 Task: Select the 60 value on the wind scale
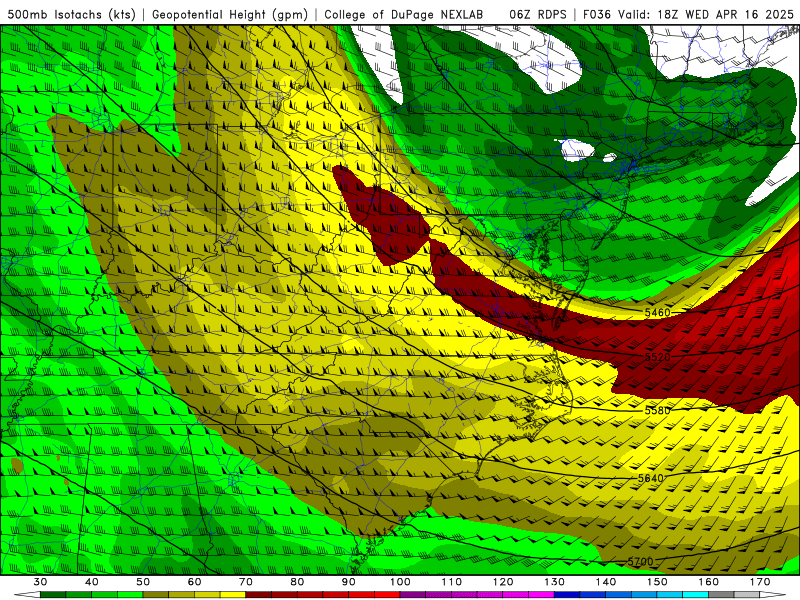tap(194, 582)
